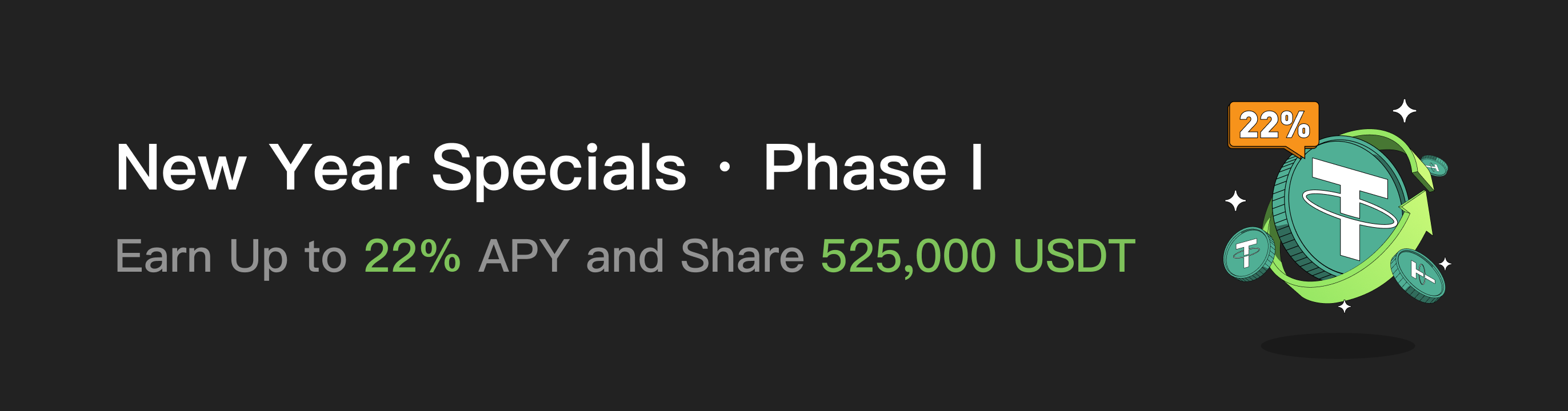
Task: Click the small sparkle beside the bottom-right coin
Action: [x=1445, y=264]
